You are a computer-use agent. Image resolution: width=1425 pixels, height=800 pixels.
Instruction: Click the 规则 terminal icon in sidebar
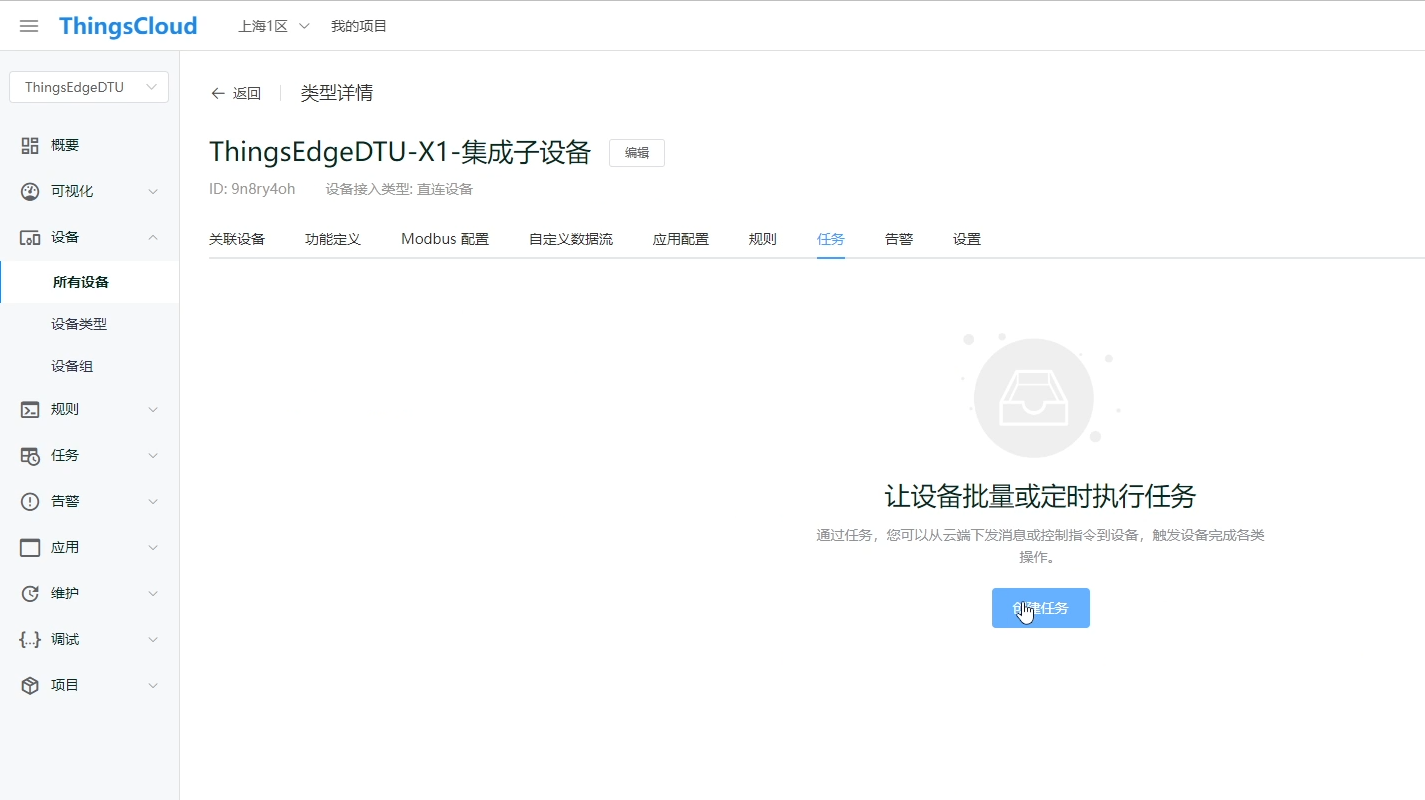tap(30, 409)
